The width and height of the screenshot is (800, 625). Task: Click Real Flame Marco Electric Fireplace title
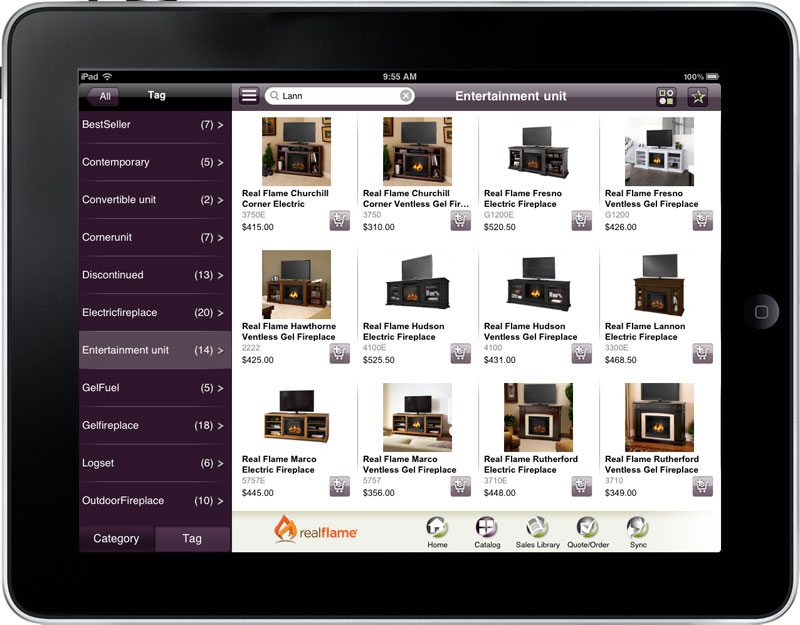[279, 464]
